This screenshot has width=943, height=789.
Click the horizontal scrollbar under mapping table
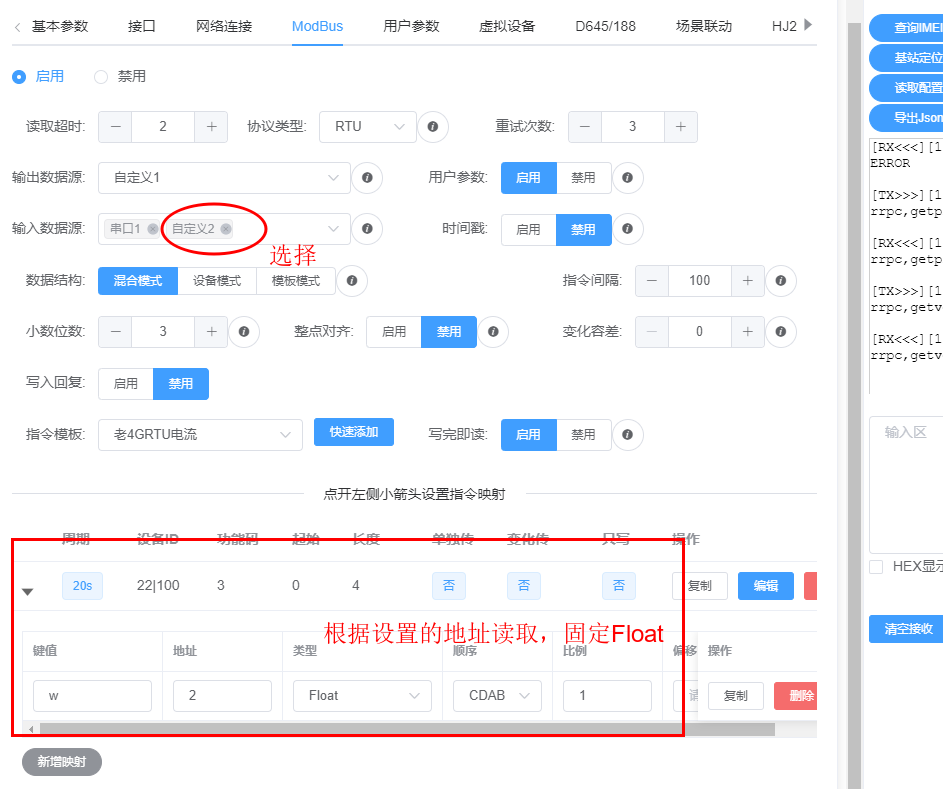coord(400,730)
